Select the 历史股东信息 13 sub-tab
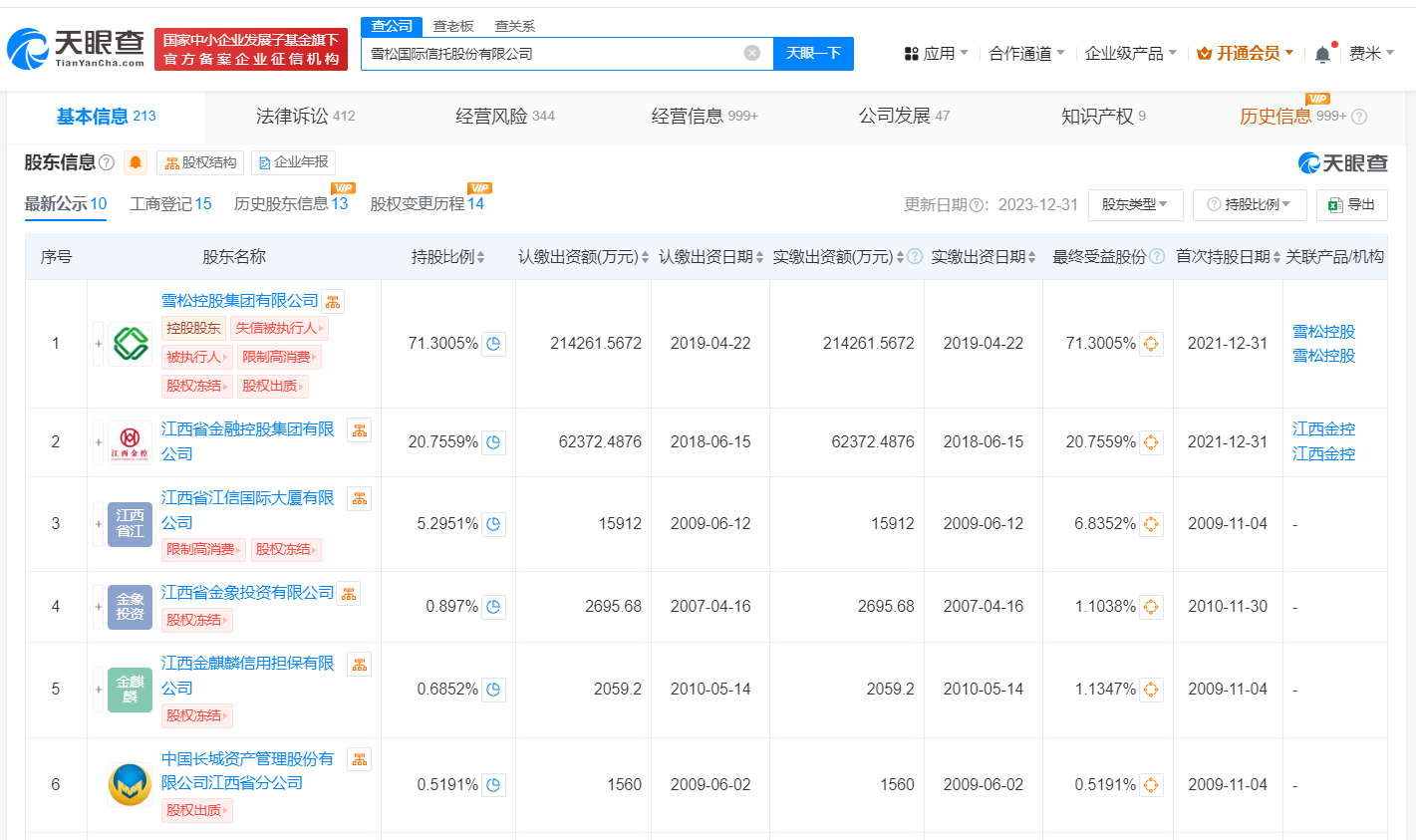The width and height of the screenshot is (1416, 840). point(291,204)
